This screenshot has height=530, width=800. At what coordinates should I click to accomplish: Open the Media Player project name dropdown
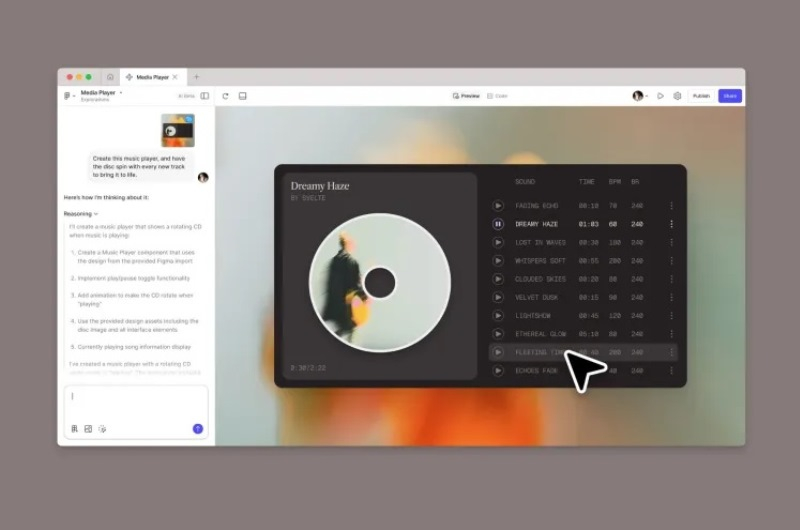[121, 93]
